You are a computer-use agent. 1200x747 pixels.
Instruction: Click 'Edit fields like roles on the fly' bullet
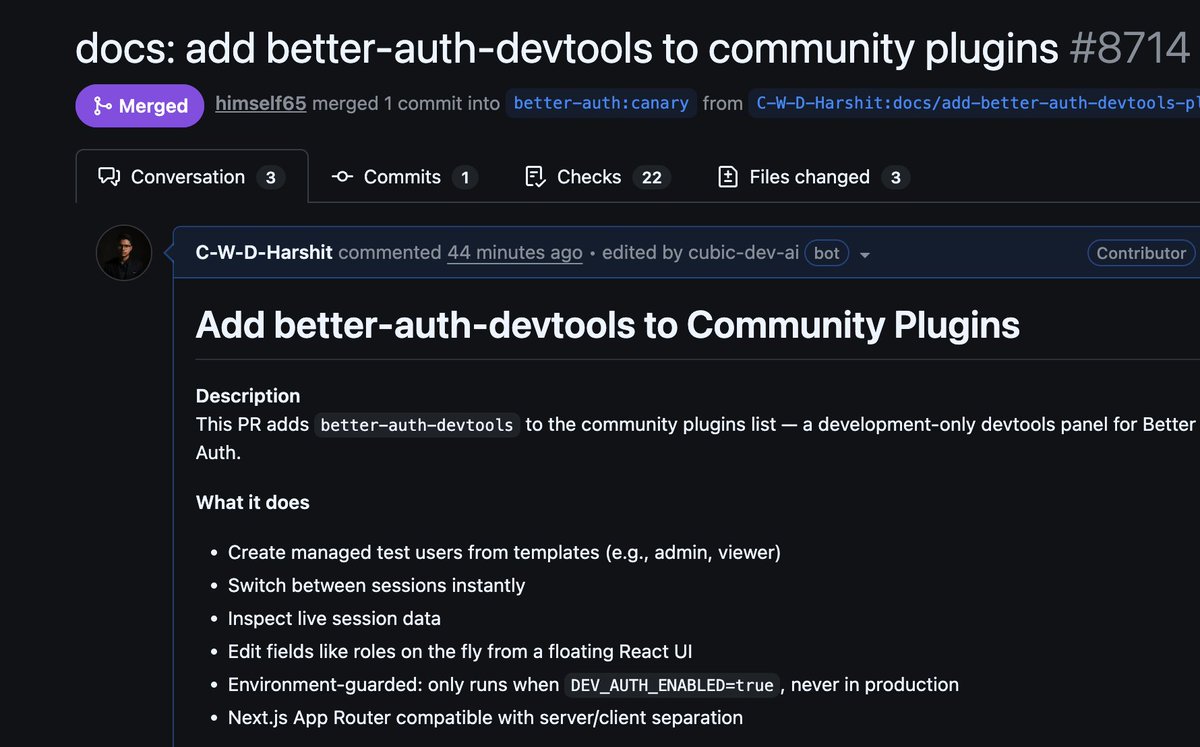(x=460, y=651)
